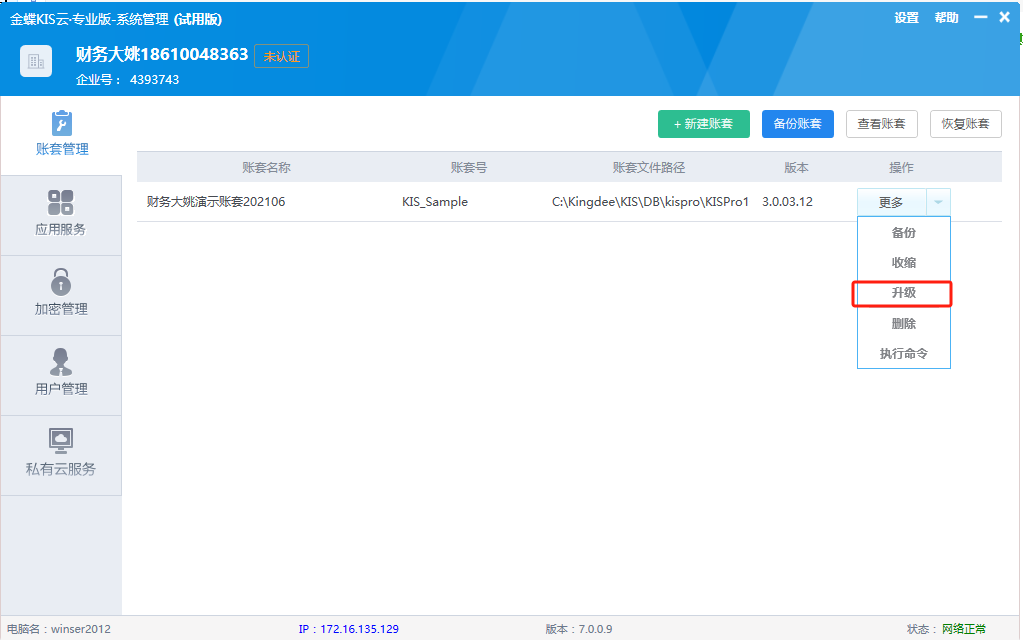The image size is (1023, 640).
Task: Click the 操作 column header
Action: point(901,168)
